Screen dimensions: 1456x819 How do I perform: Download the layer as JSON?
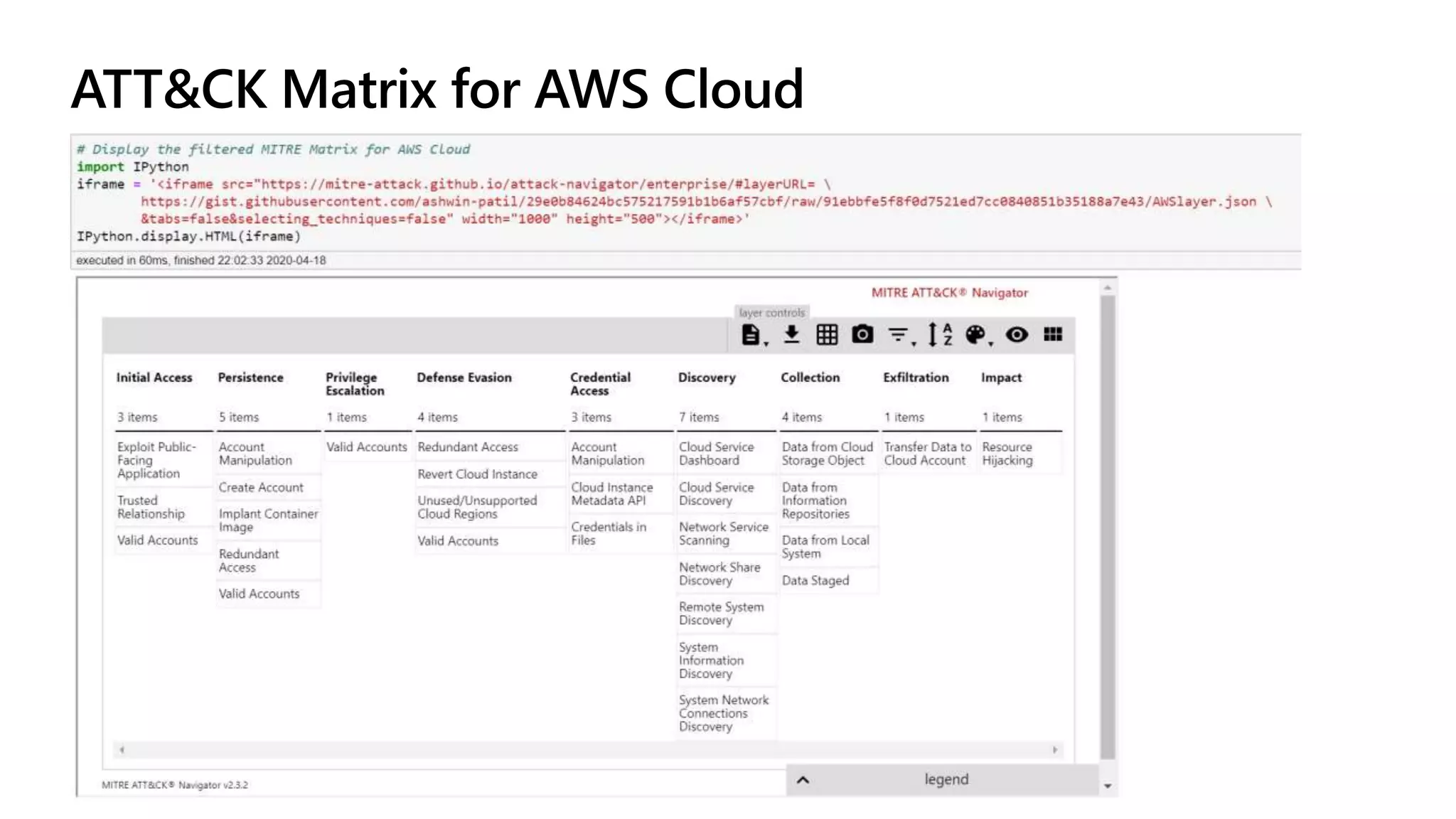(x=791, y=335)
